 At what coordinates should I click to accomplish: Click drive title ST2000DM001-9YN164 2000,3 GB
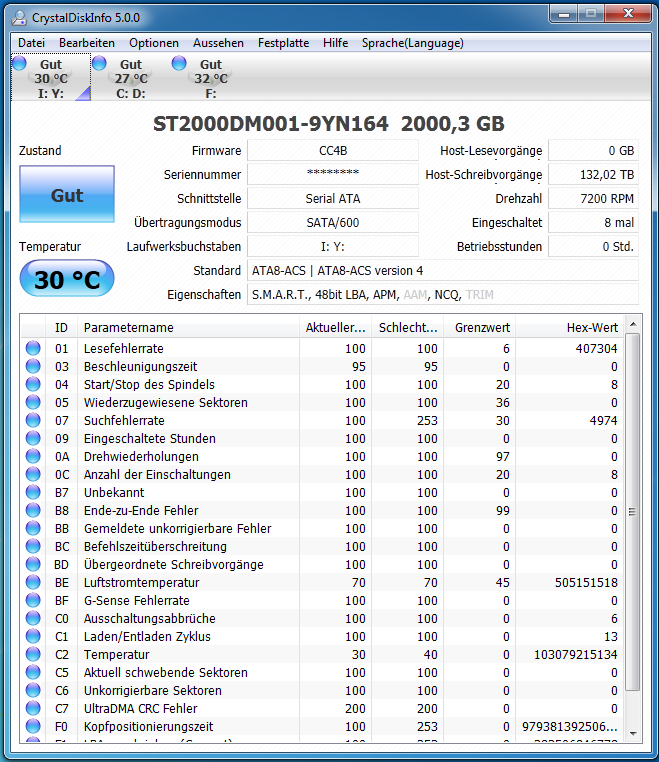pos(329,123)
